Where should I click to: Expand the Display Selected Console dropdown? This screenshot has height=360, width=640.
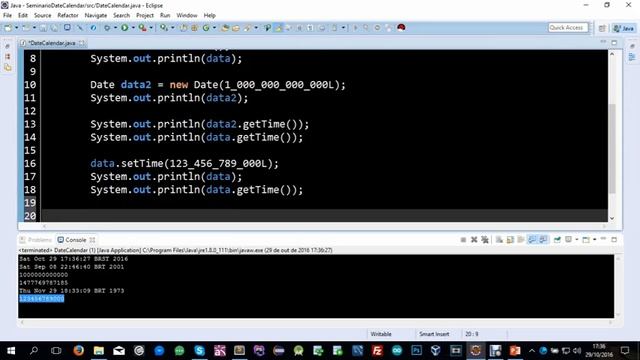577,240
